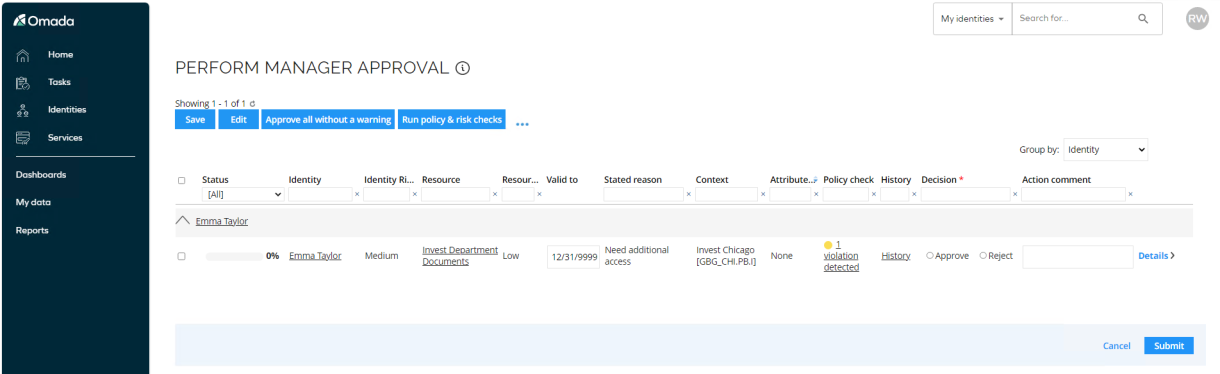Check the Emma Taylor row checkbox

point(181,256)
